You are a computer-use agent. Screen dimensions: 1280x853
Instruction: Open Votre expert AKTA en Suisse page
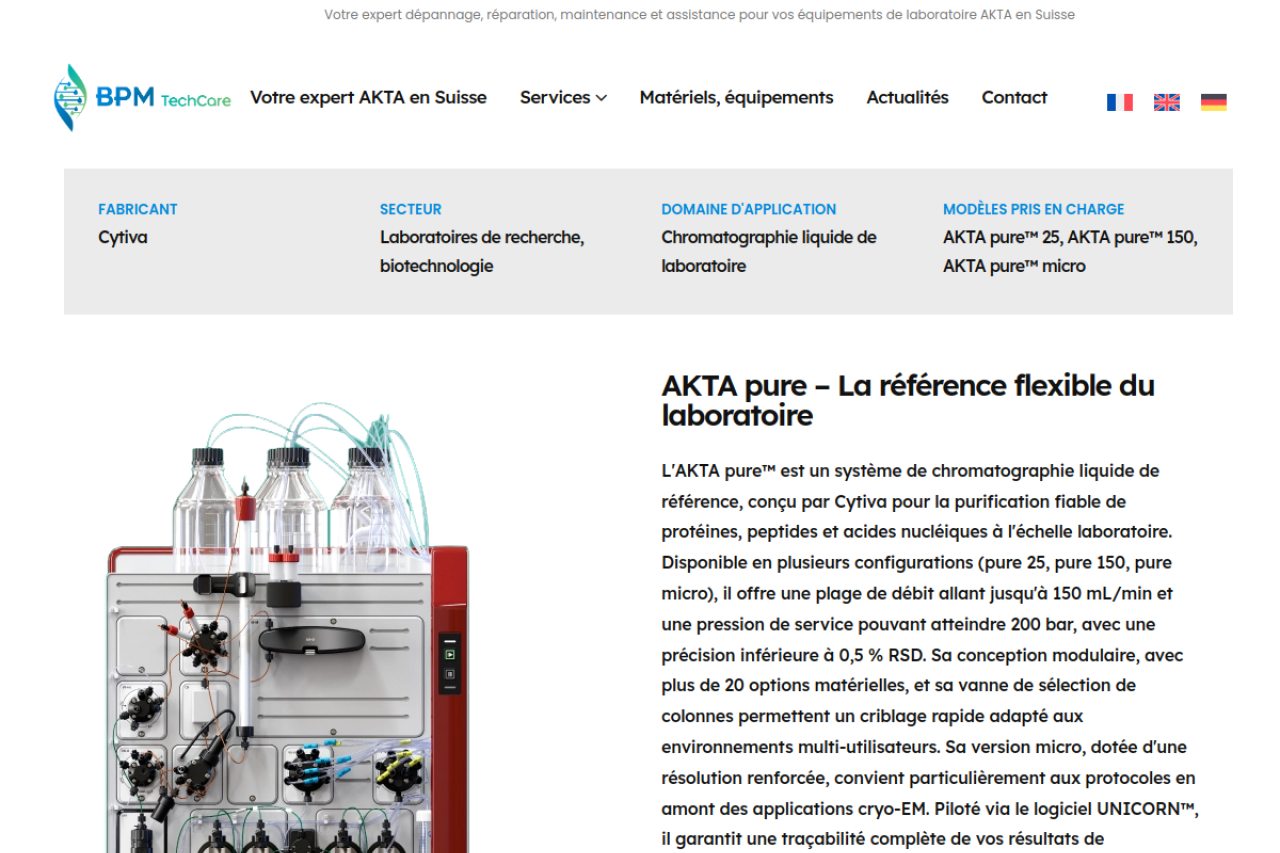(x=368, y=97)
